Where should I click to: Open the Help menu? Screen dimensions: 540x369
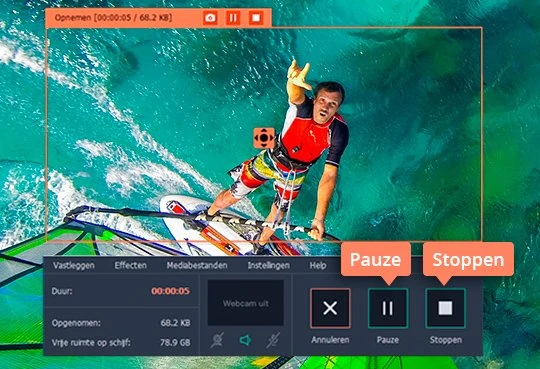pos(318,265)
